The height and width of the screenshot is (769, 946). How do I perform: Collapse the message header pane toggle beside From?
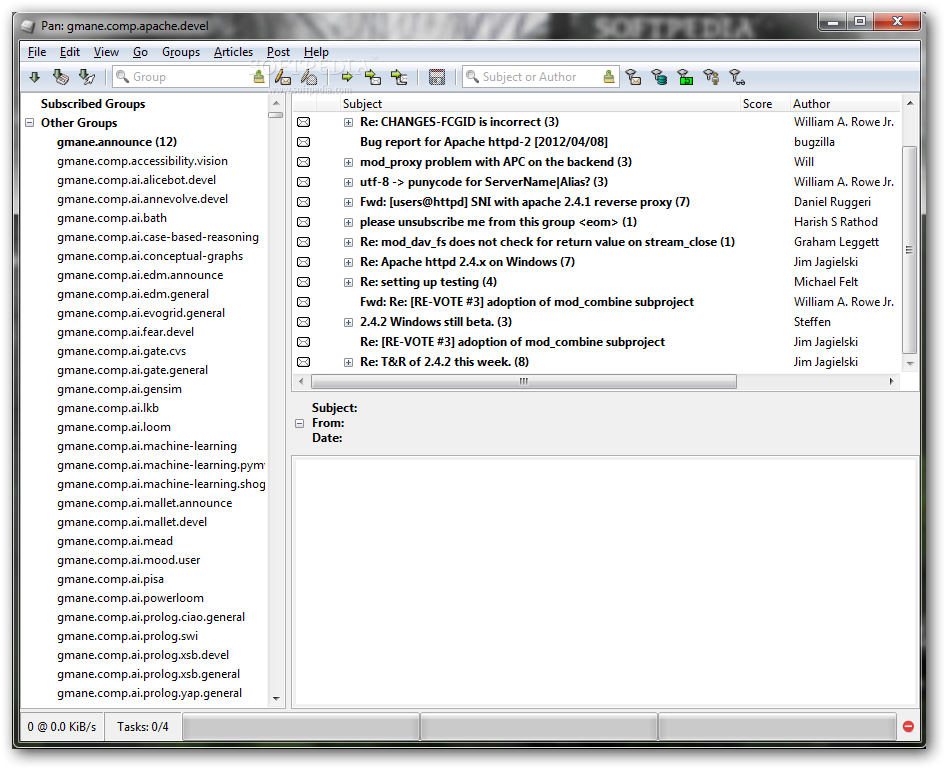(x=299, y=423)
